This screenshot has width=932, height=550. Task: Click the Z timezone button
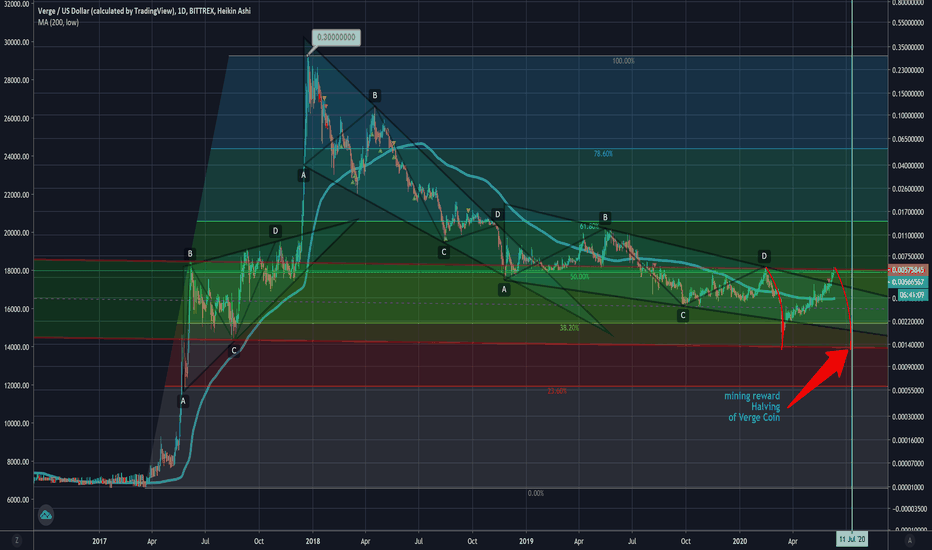[x=17, y=540]
